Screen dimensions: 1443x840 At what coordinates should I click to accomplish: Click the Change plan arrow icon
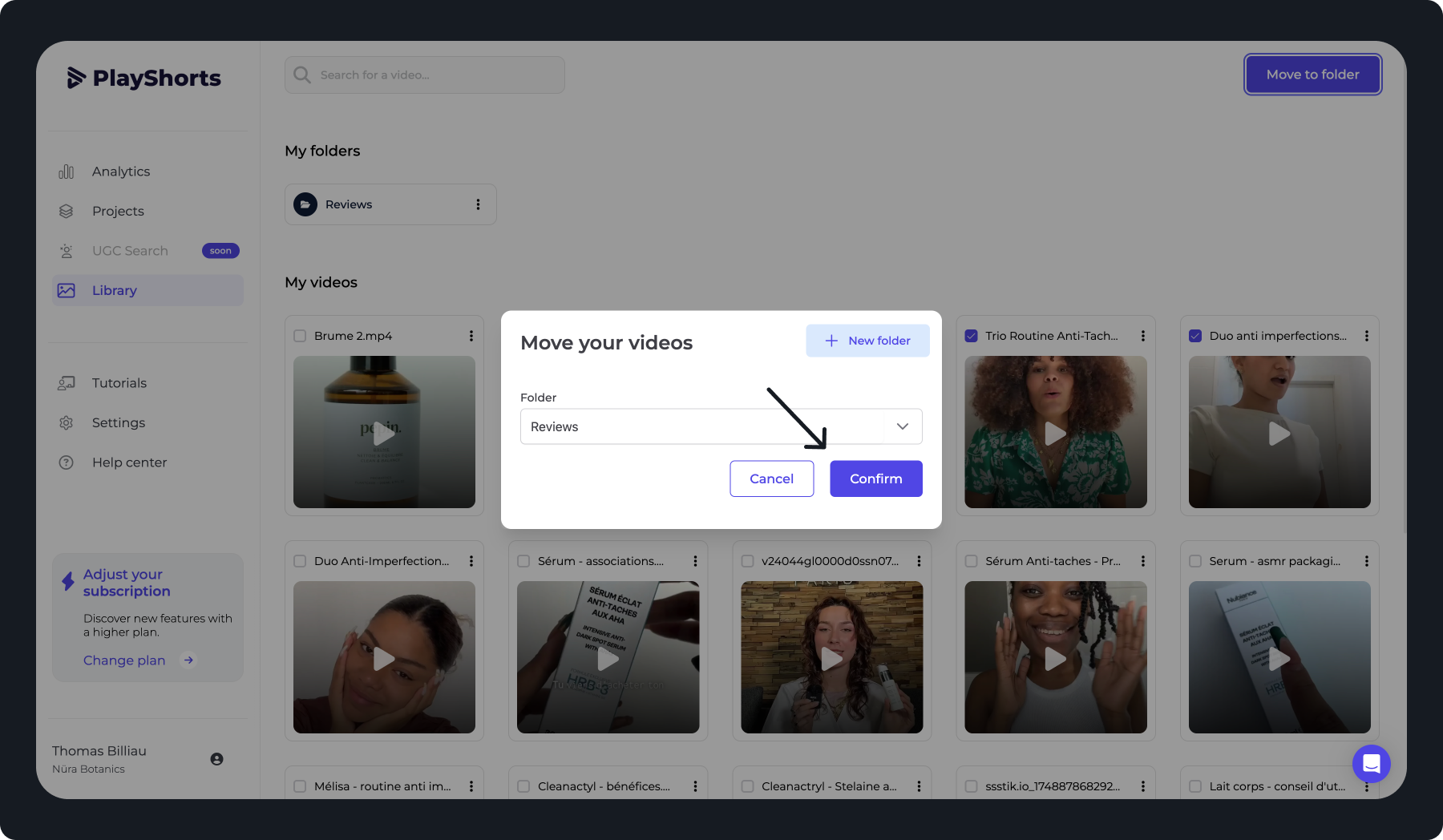188,660
